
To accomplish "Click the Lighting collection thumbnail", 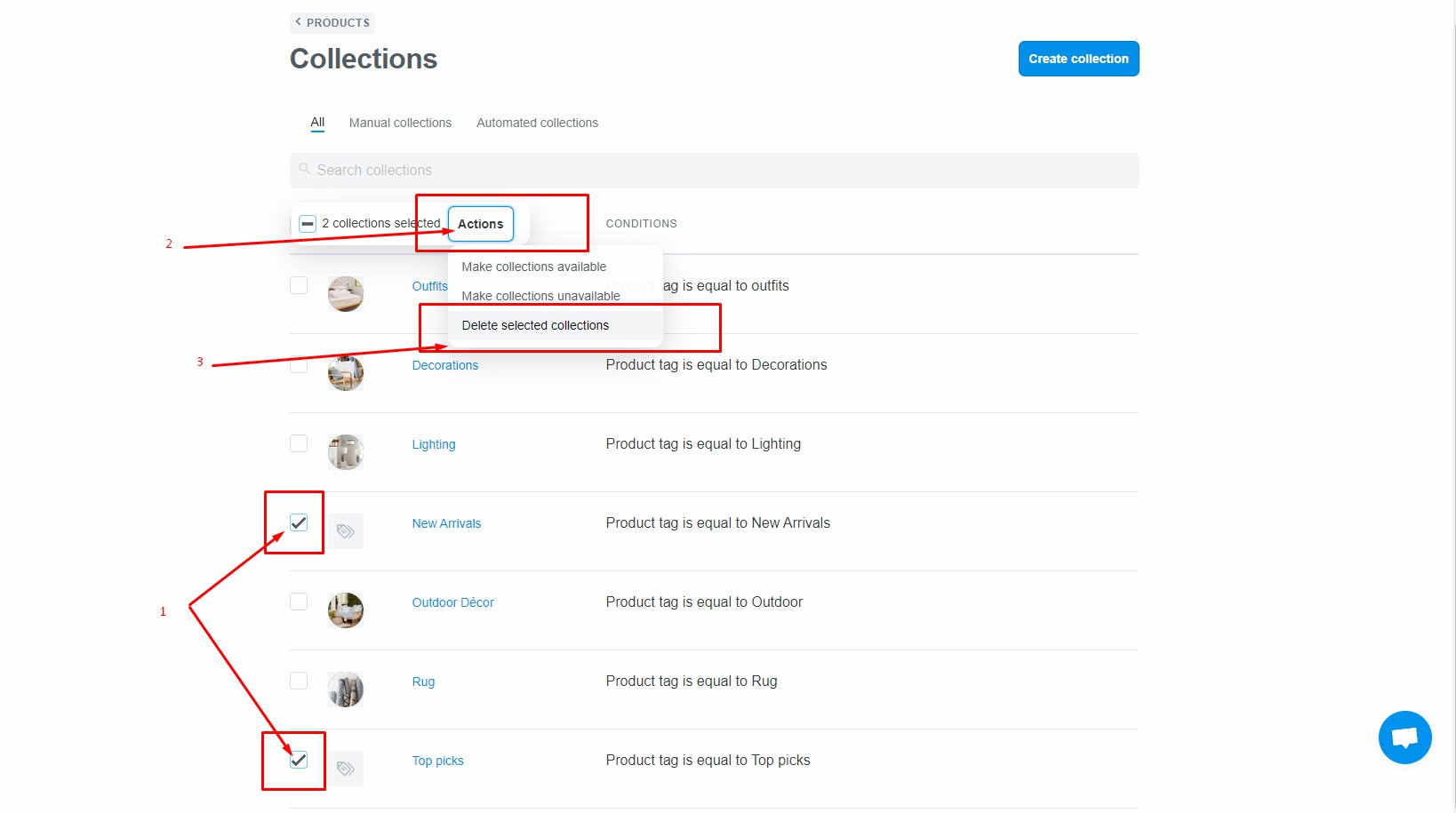I will point(346,451).
